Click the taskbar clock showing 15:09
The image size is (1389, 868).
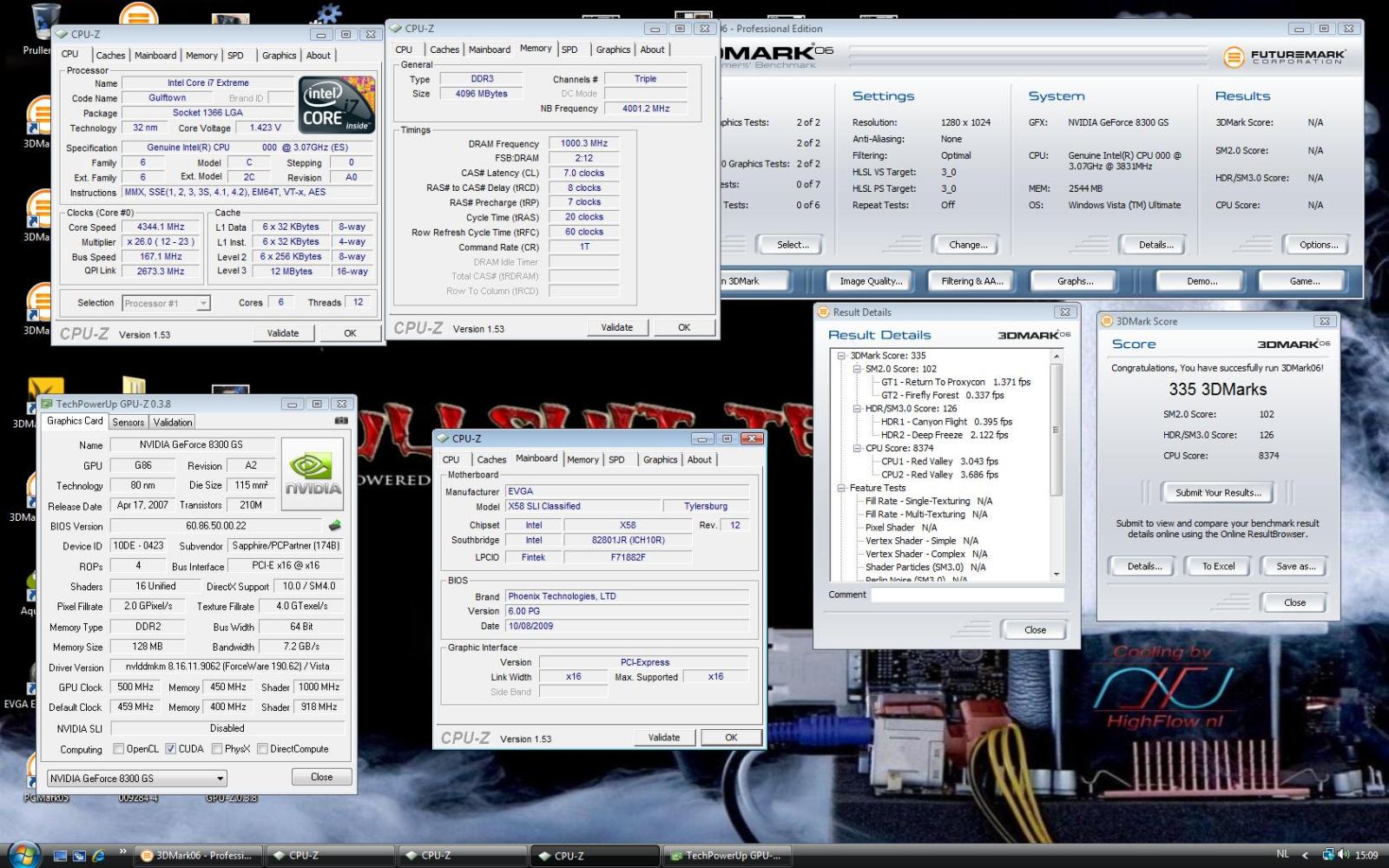(x=1366, y=855)
